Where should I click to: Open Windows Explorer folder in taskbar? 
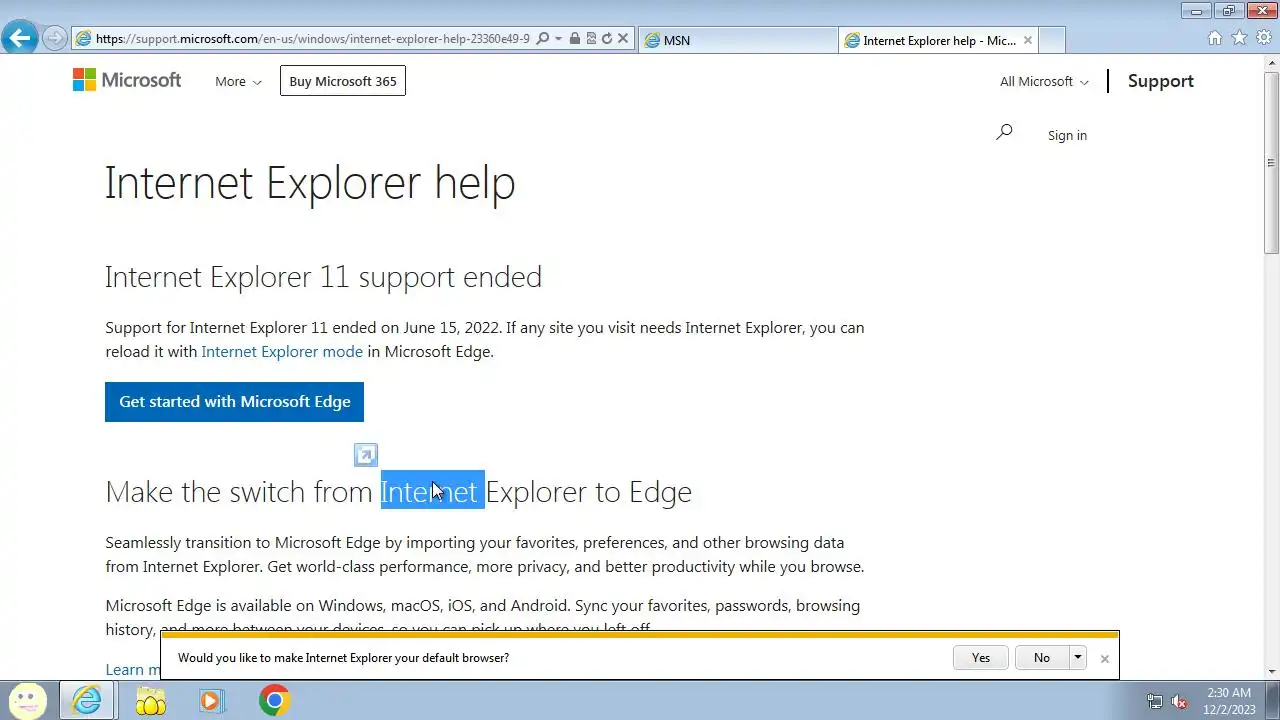coord(150,700)
